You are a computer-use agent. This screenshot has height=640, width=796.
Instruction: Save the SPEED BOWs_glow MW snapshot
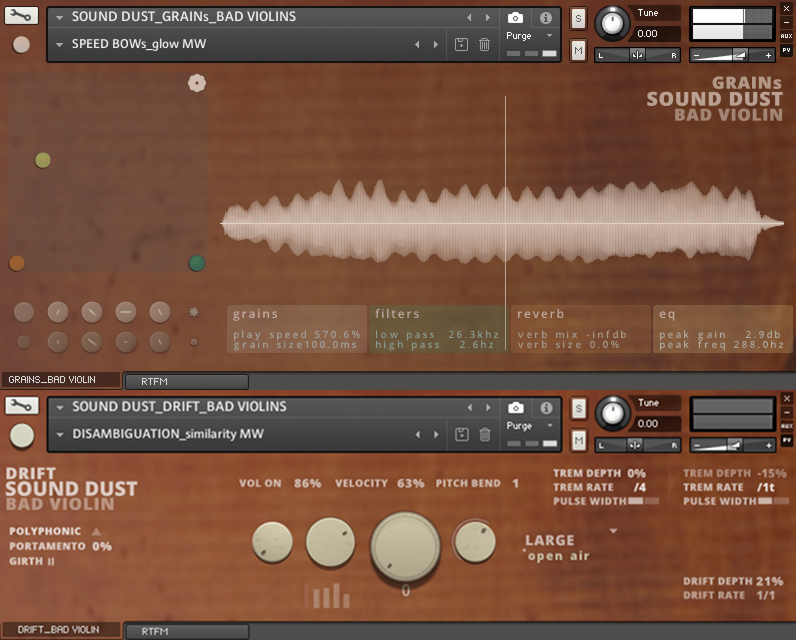(x=461, y=44)
